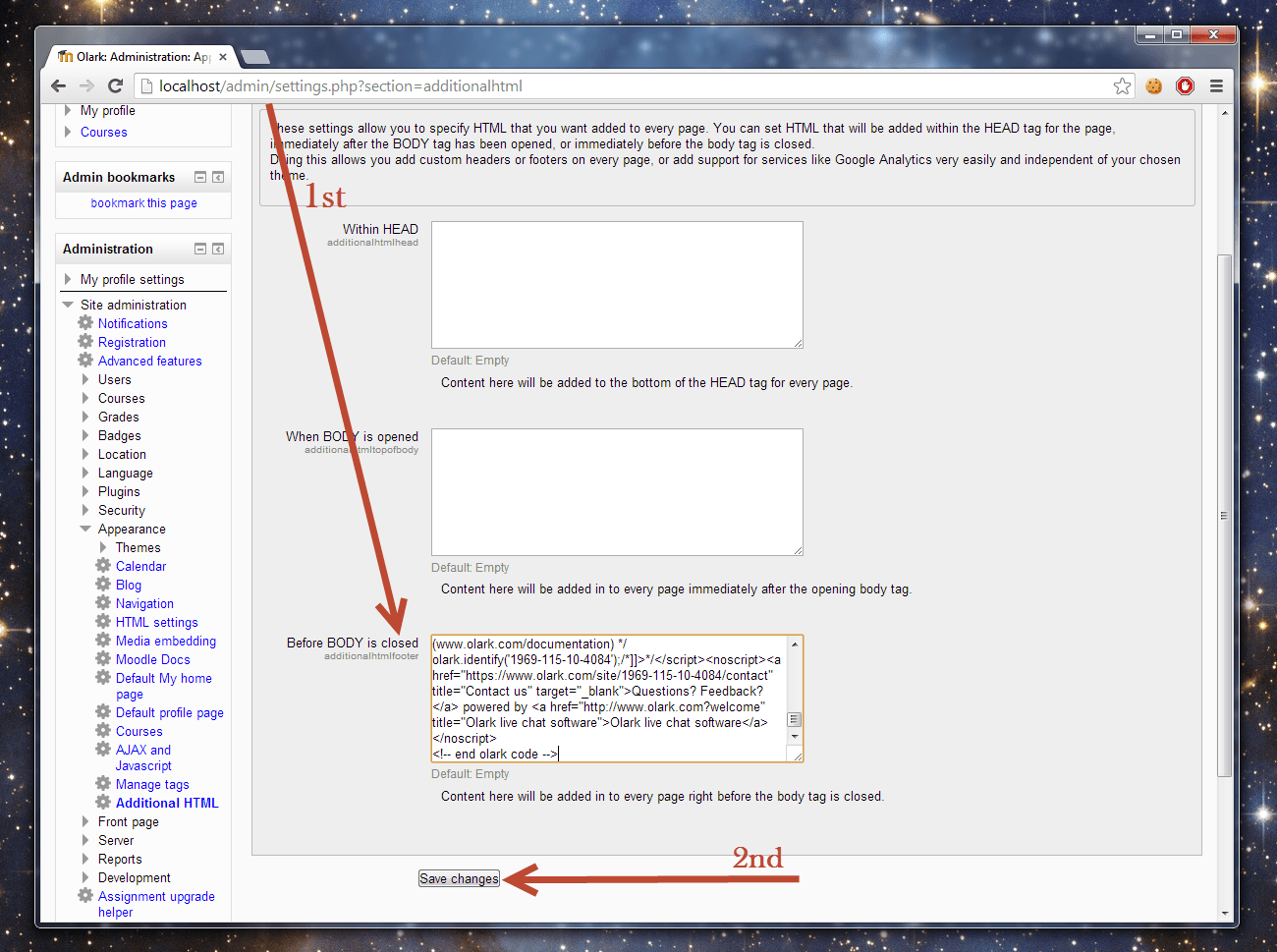This screenshot has height=952, width=1277.
Task: Bookmark page using star icon
Action: [x=1122, y=86]
